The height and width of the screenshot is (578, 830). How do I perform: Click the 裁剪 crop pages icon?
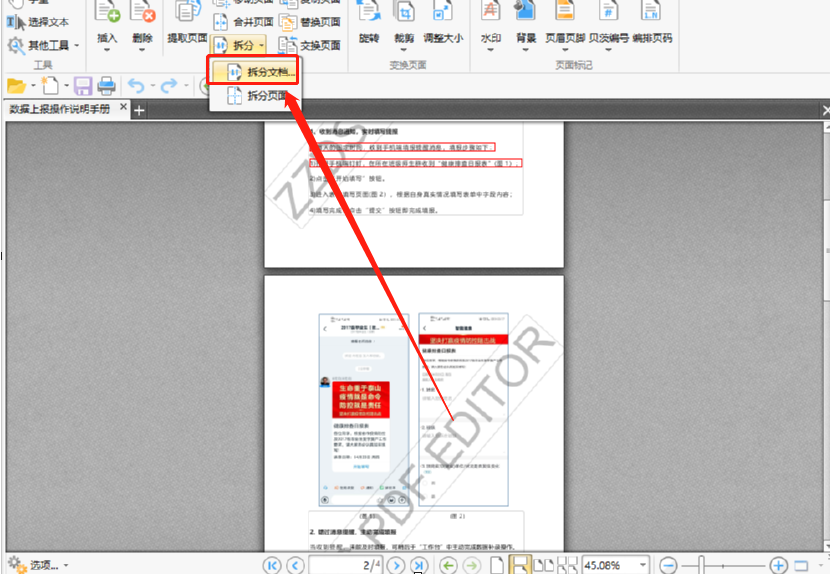tap(404, 13)
